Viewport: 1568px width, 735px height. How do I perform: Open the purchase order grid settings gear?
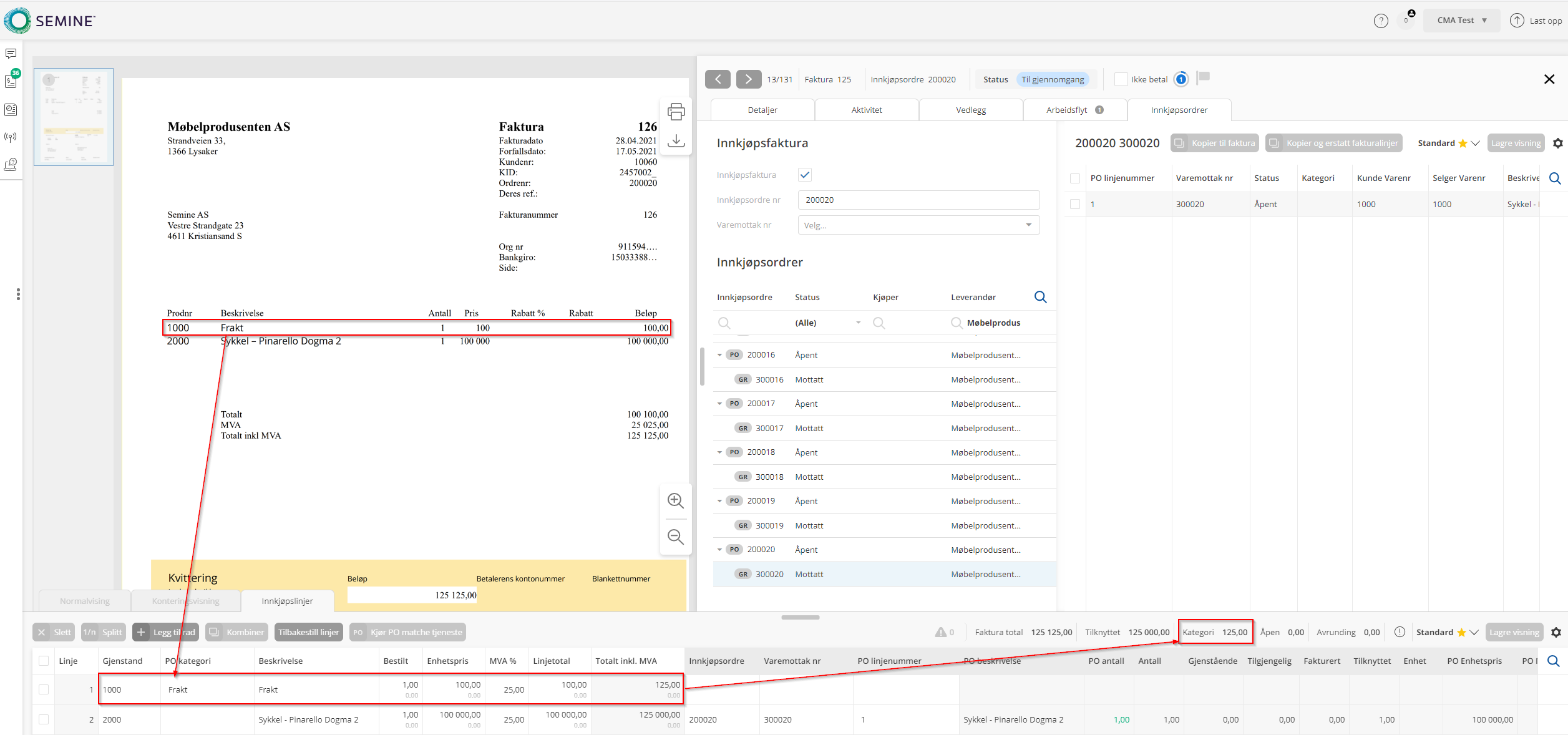click(1557, 144)
